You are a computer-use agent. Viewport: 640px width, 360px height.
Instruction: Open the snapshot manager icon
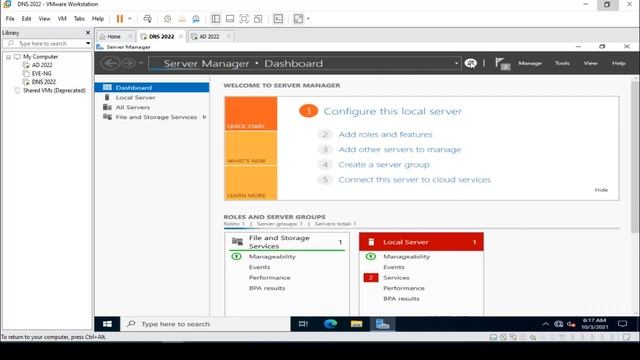click(196, 19)
